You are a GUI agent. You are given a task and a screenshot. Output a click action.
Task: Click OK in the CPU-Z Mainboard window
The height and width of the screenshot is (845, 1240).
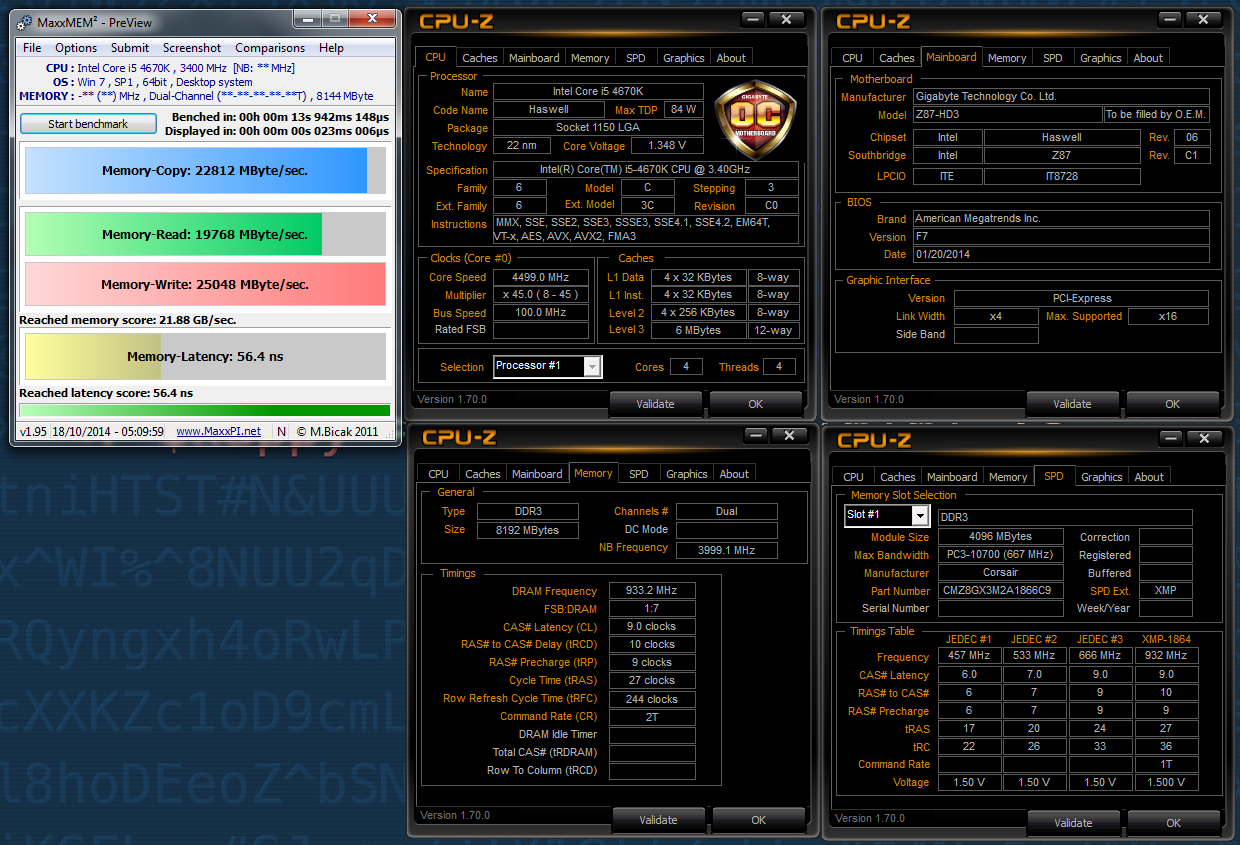point(1172,404)
